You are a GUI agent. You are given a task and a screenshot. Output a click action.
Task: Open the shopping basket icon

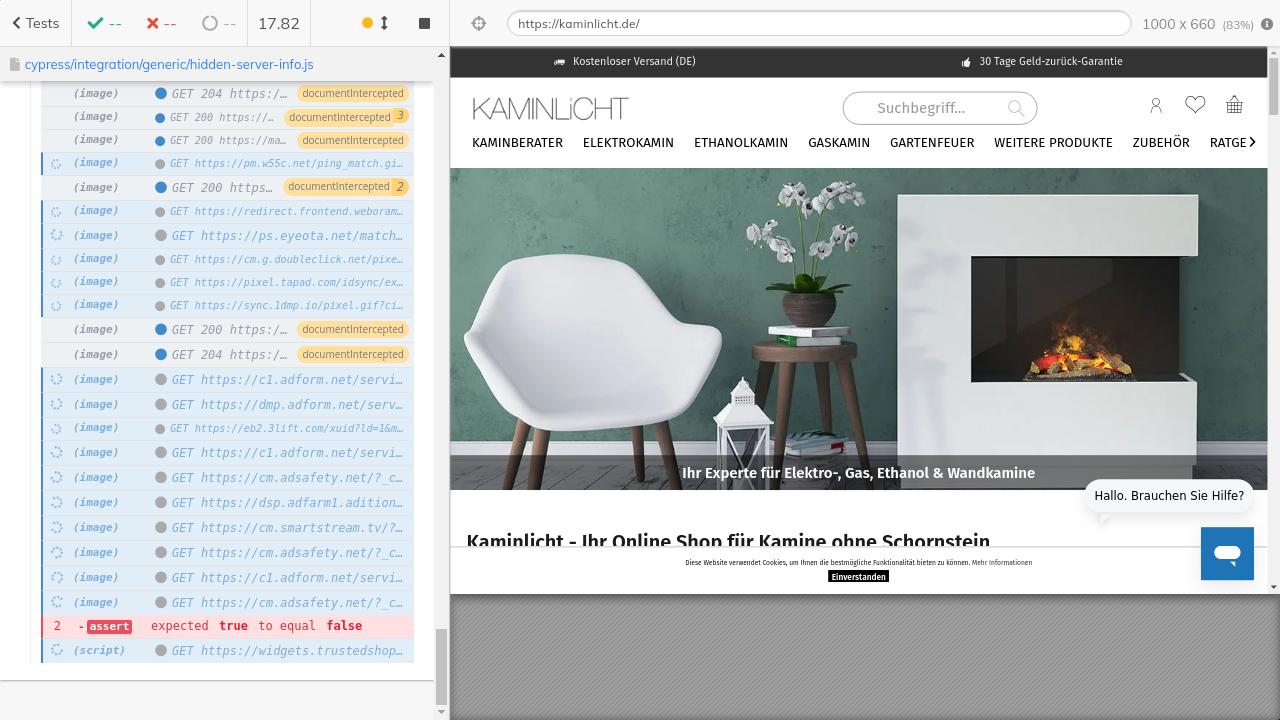tap(1234, 105)
